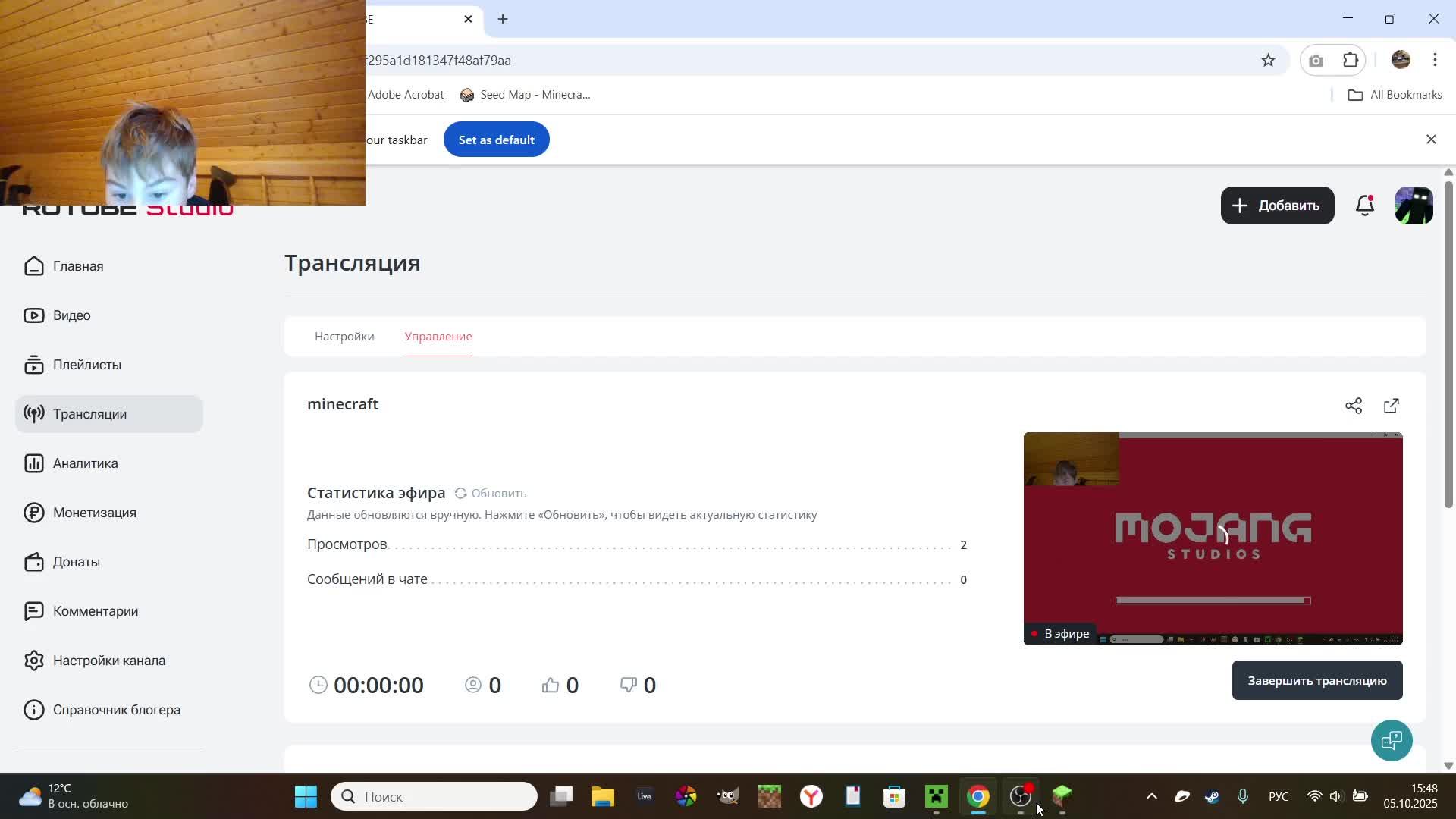
Task: Open the volume tray control
Action: pyautogui.click(x=1335, y=796)
